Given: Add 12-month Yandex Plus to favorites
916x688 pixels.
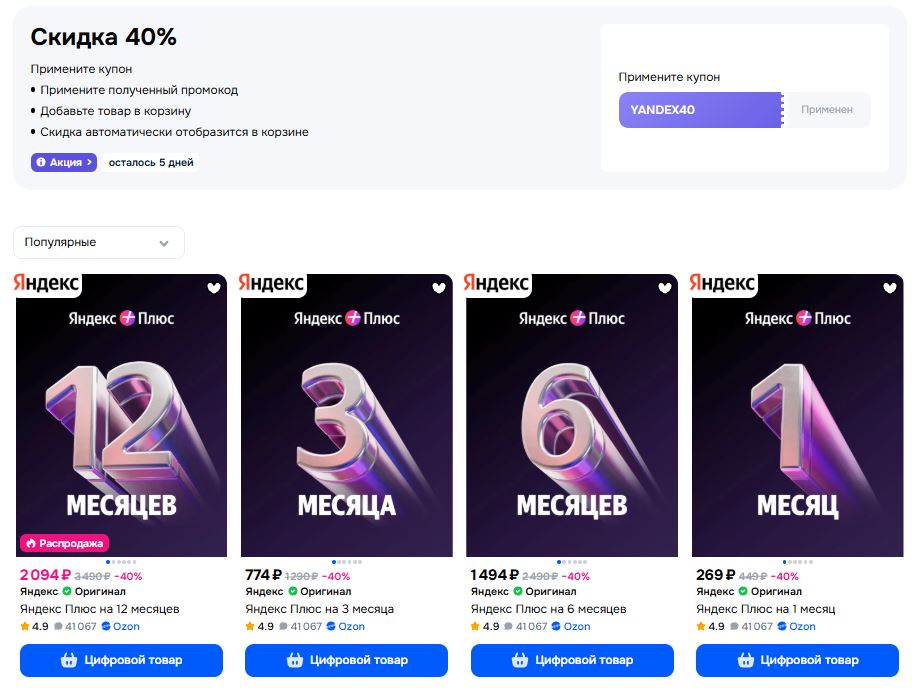Looking at the screenshot, I should (x=213, y=288).
